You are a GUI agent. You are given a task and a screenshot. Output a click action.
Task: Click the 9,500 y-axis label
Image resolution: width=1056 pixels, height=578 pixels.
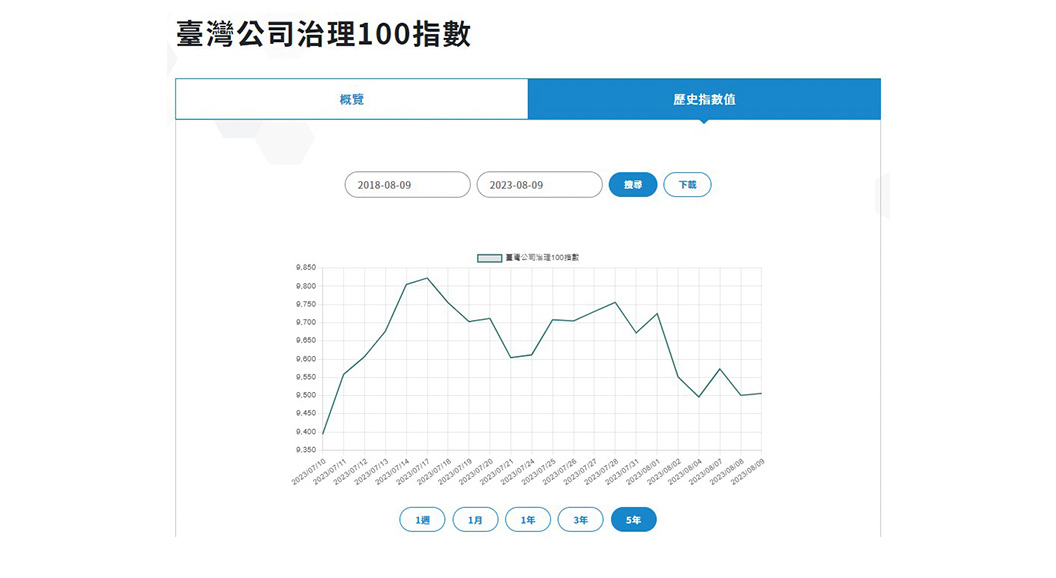coord(306,395)
